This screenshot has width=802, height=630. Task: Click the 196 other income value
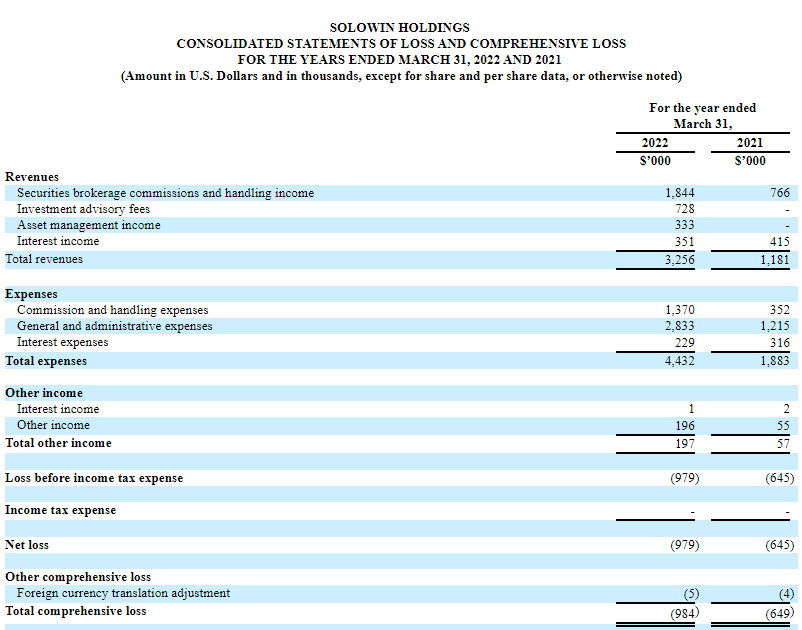684,425
